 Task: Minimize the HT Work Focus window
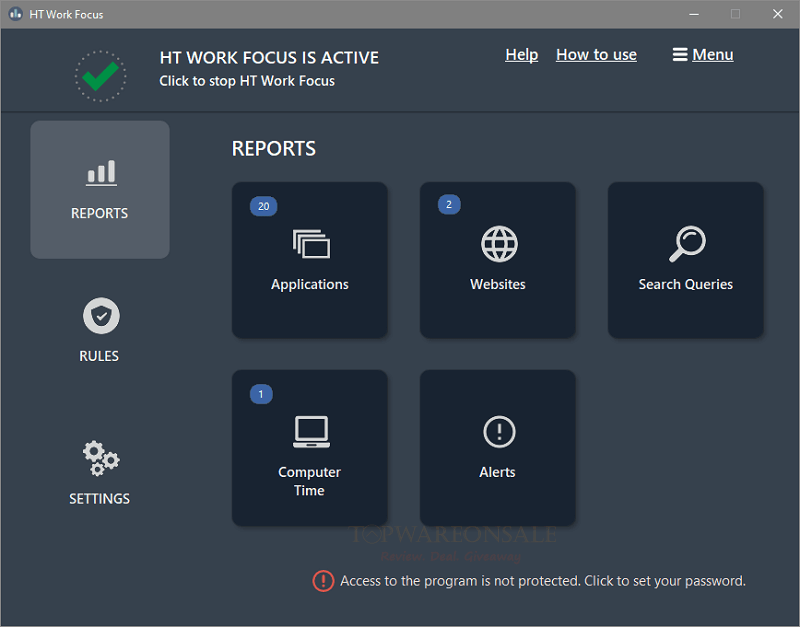pyautogui.click(x=694, y=14)
